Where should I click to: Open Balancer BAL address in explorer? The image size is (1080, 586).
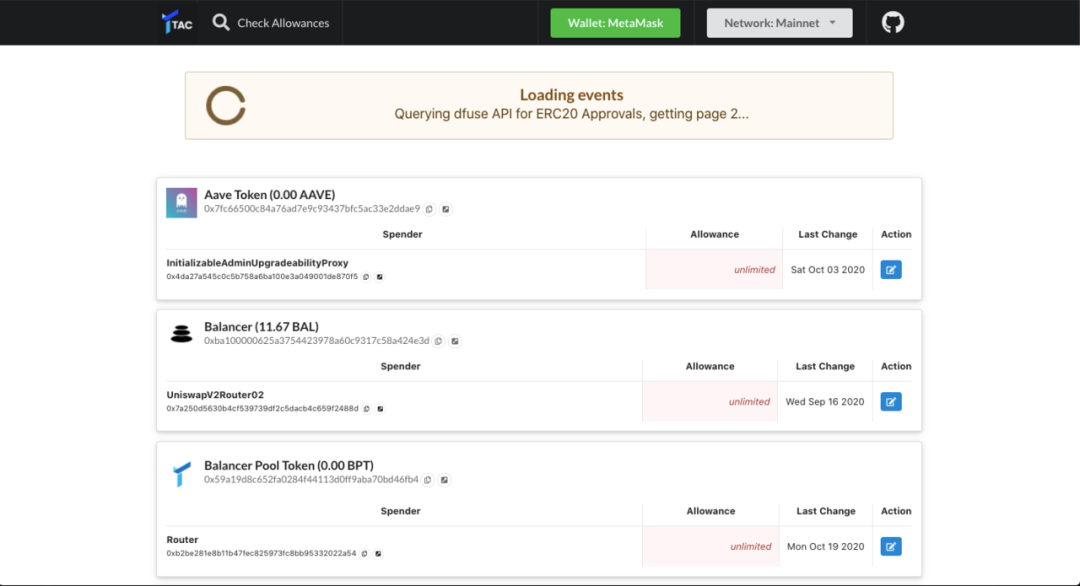pyautogui.click(x=455, y=341)
